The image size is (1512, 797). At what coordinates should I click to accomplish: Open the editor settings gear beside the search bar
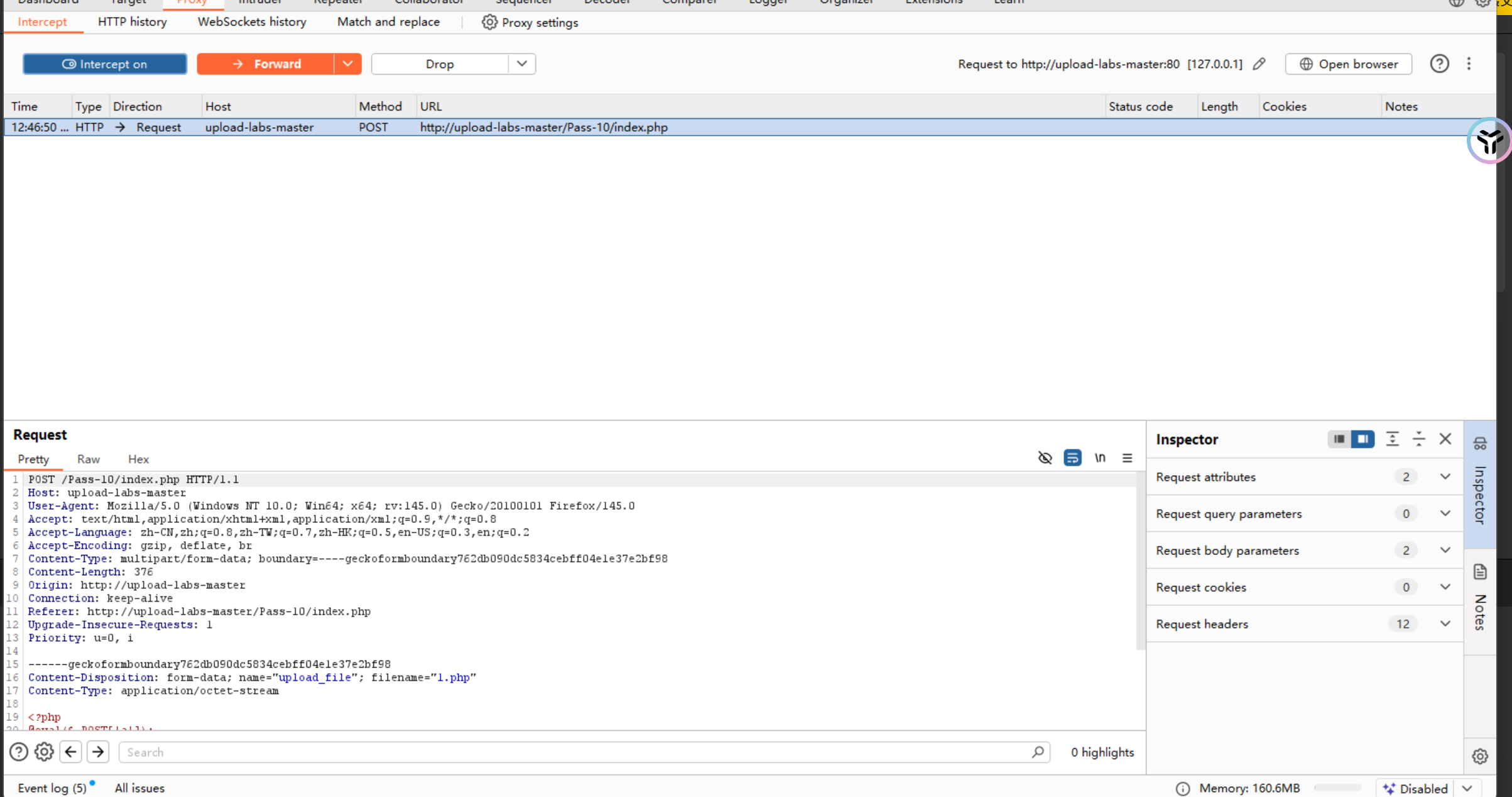44,752
